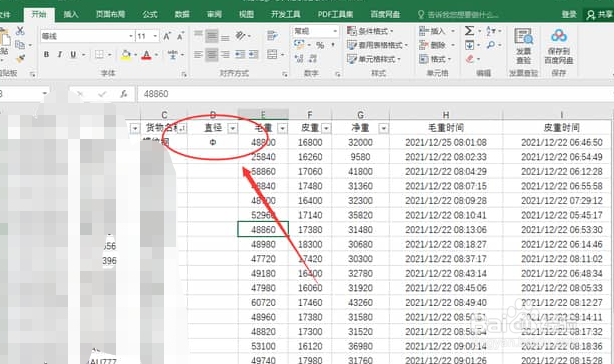Open the font size dropdown showing 11
This screenshot has width=614, height=364.
point(155,36)
